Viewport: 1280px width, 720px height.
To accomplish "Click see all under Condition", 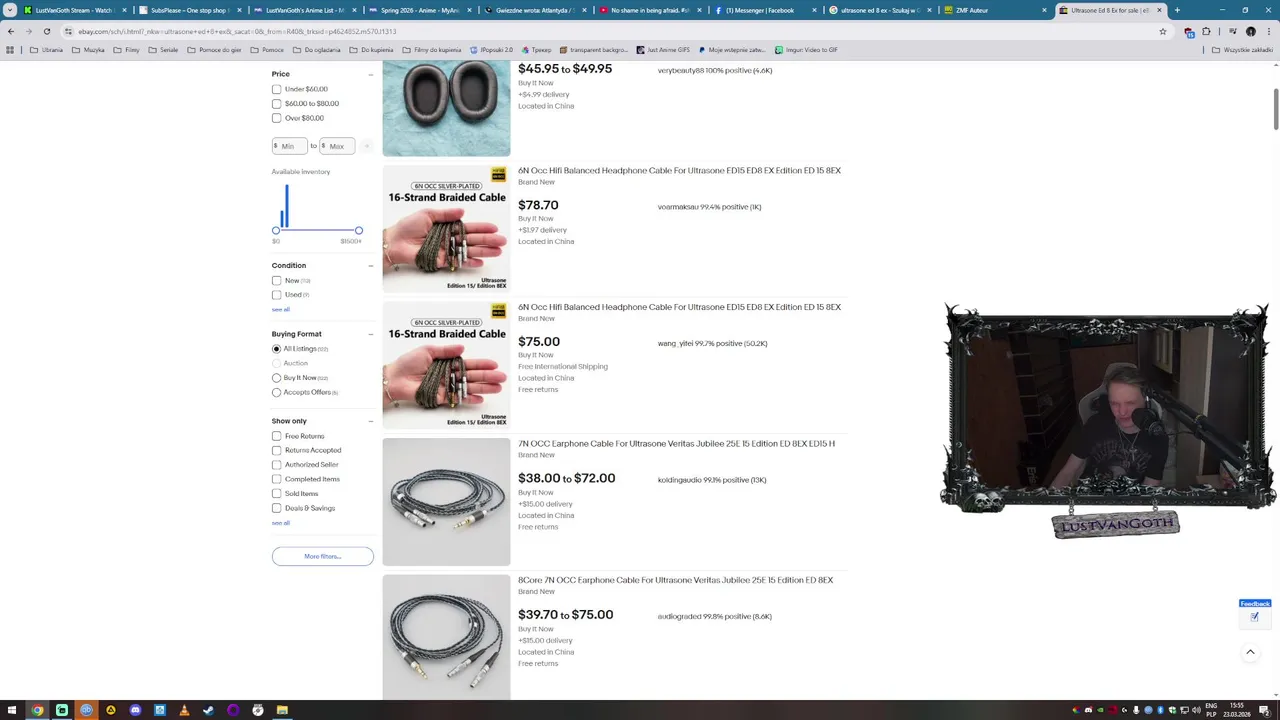I will pyautogui.click(x=281, y=309).
